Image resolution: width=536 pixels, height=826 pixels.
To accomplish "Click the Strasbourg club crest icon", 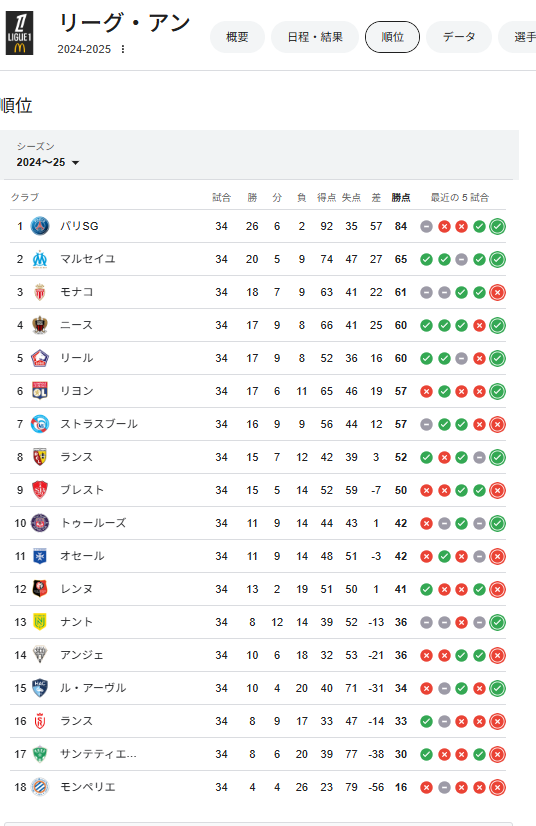I will pos(40,424).
